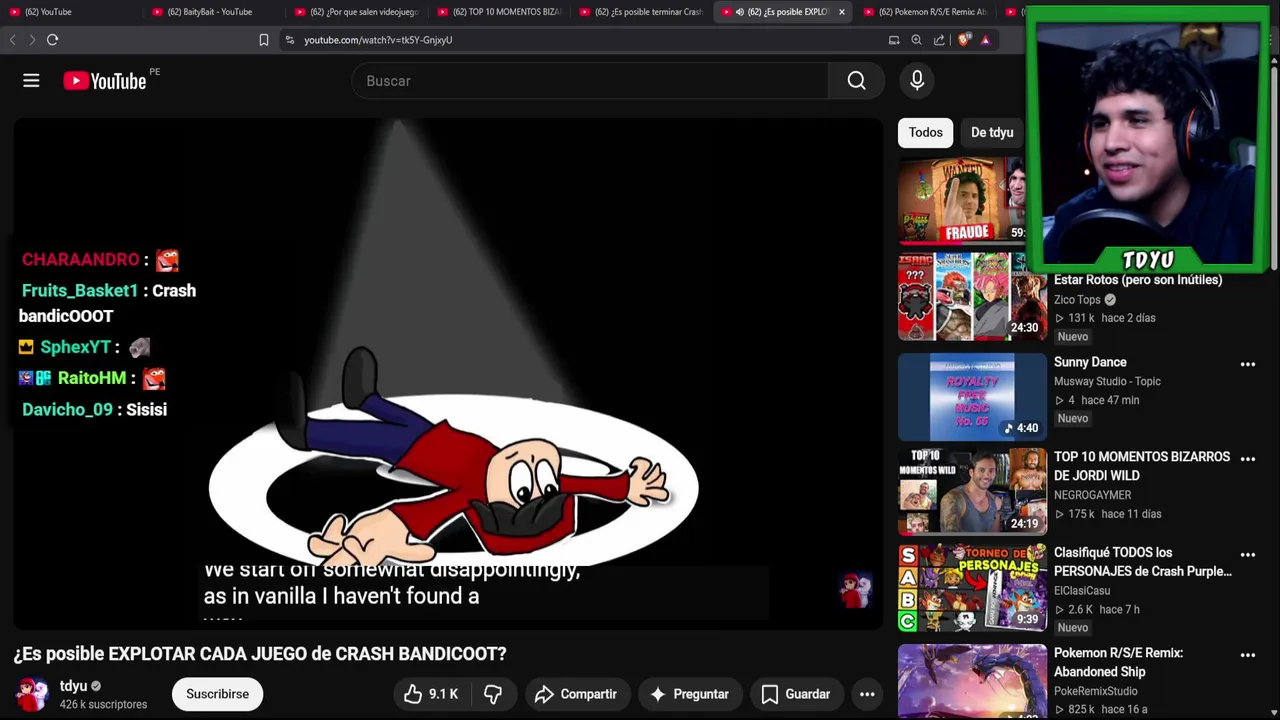Viewport: 1280px width, 720px height.
Task: Open tdyu channel avatar
Action: 31,694
